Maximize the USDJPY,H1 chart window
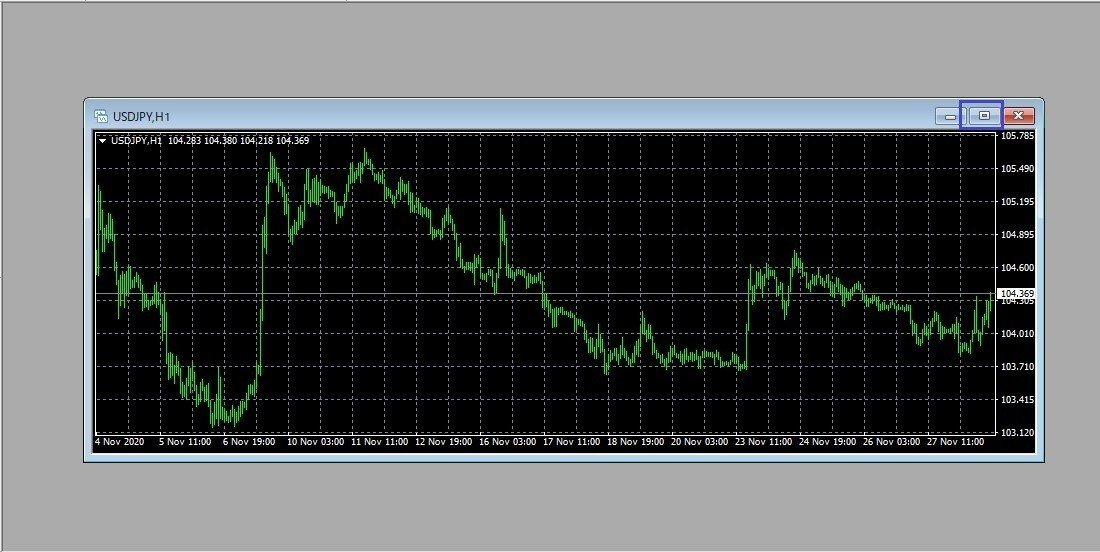The image size is (1100, 552). [984, 116]
